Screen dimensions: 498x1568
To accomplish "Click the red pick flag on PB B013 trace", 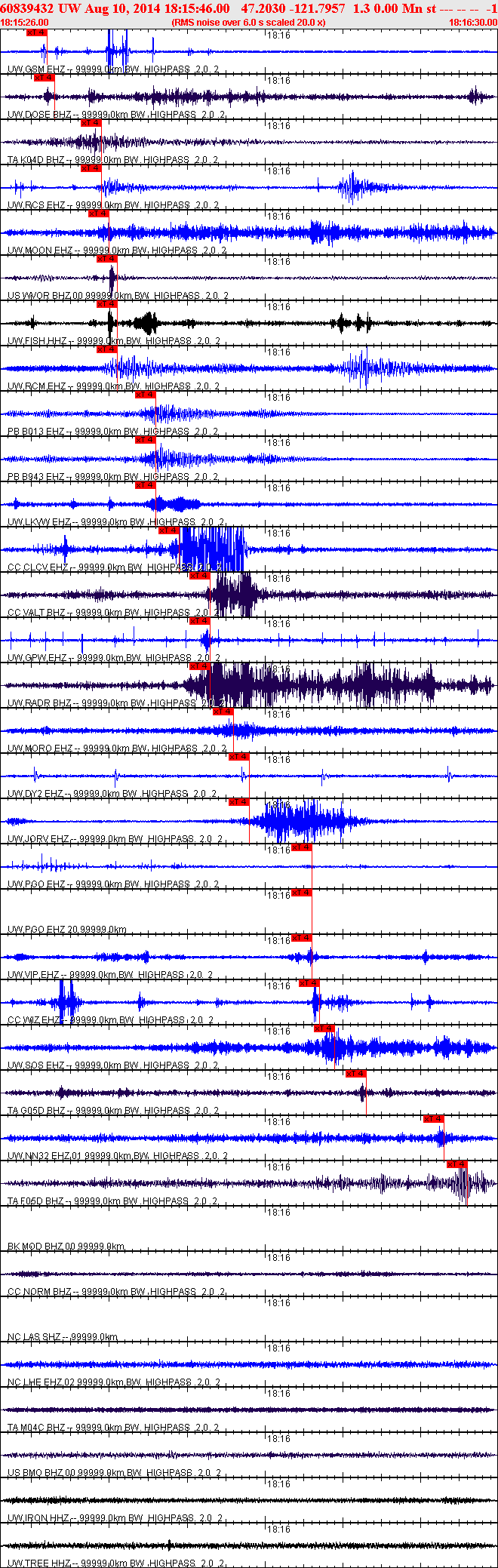I will click(x=145, y=395).
